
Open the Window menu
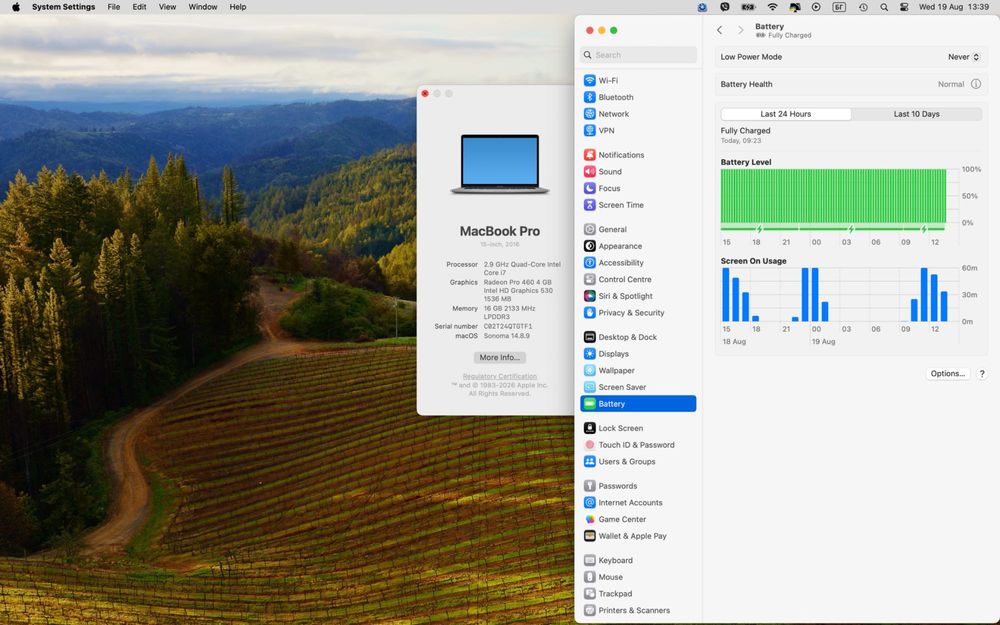(203, 7)
